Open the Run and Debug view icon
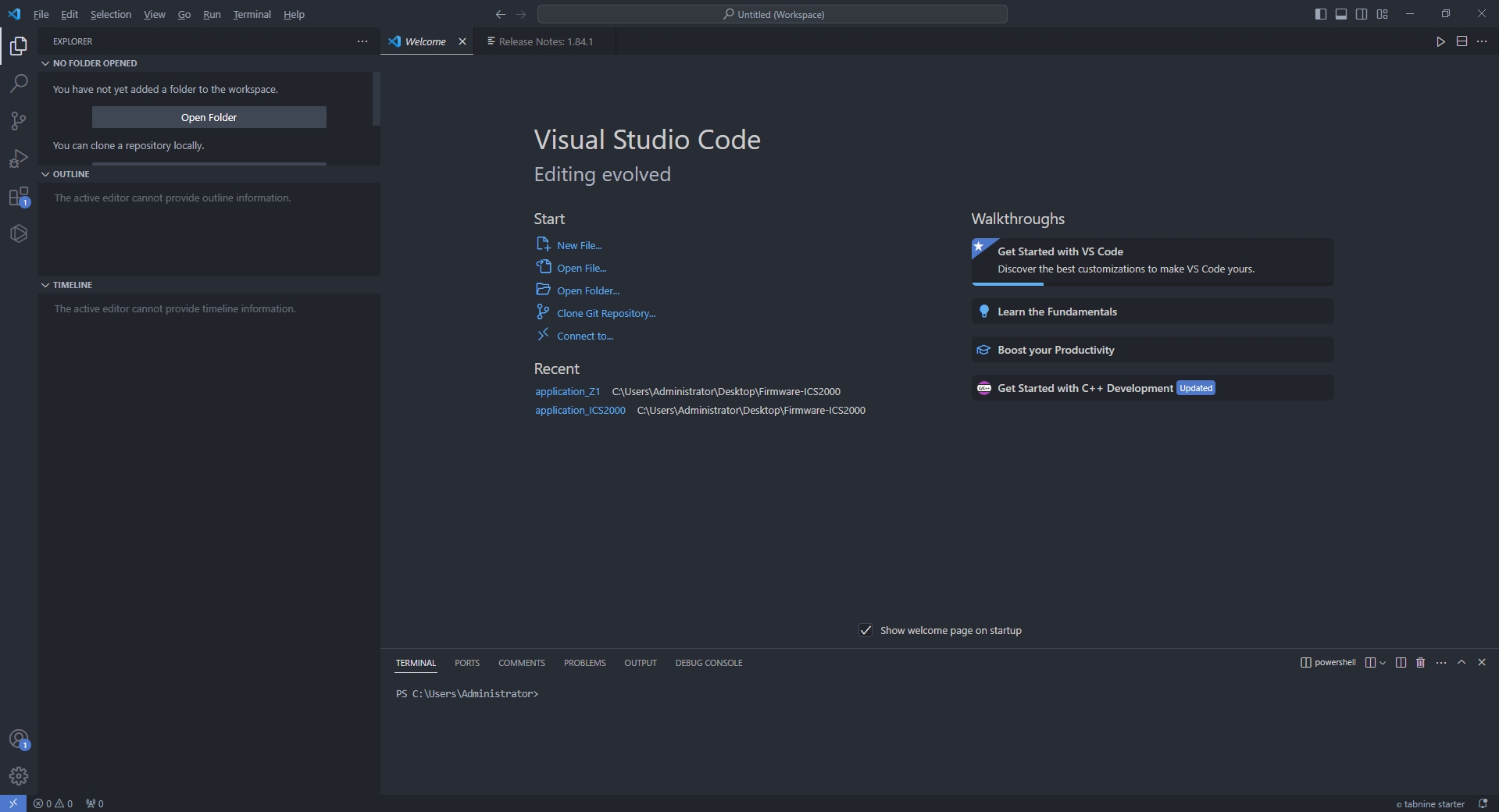Screen dimensions: 1499x812 [19, 158]
